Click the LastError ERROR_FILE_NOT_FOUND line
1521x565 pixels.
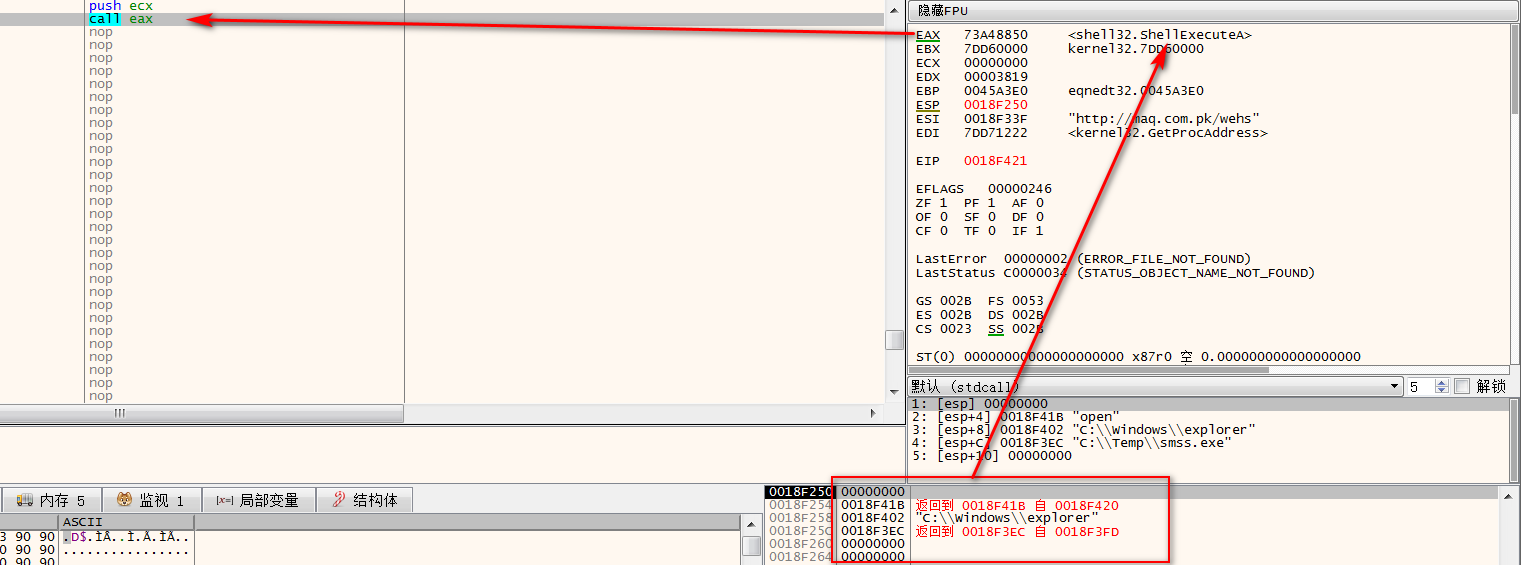pyautogui.click(x=1083, y=259)
